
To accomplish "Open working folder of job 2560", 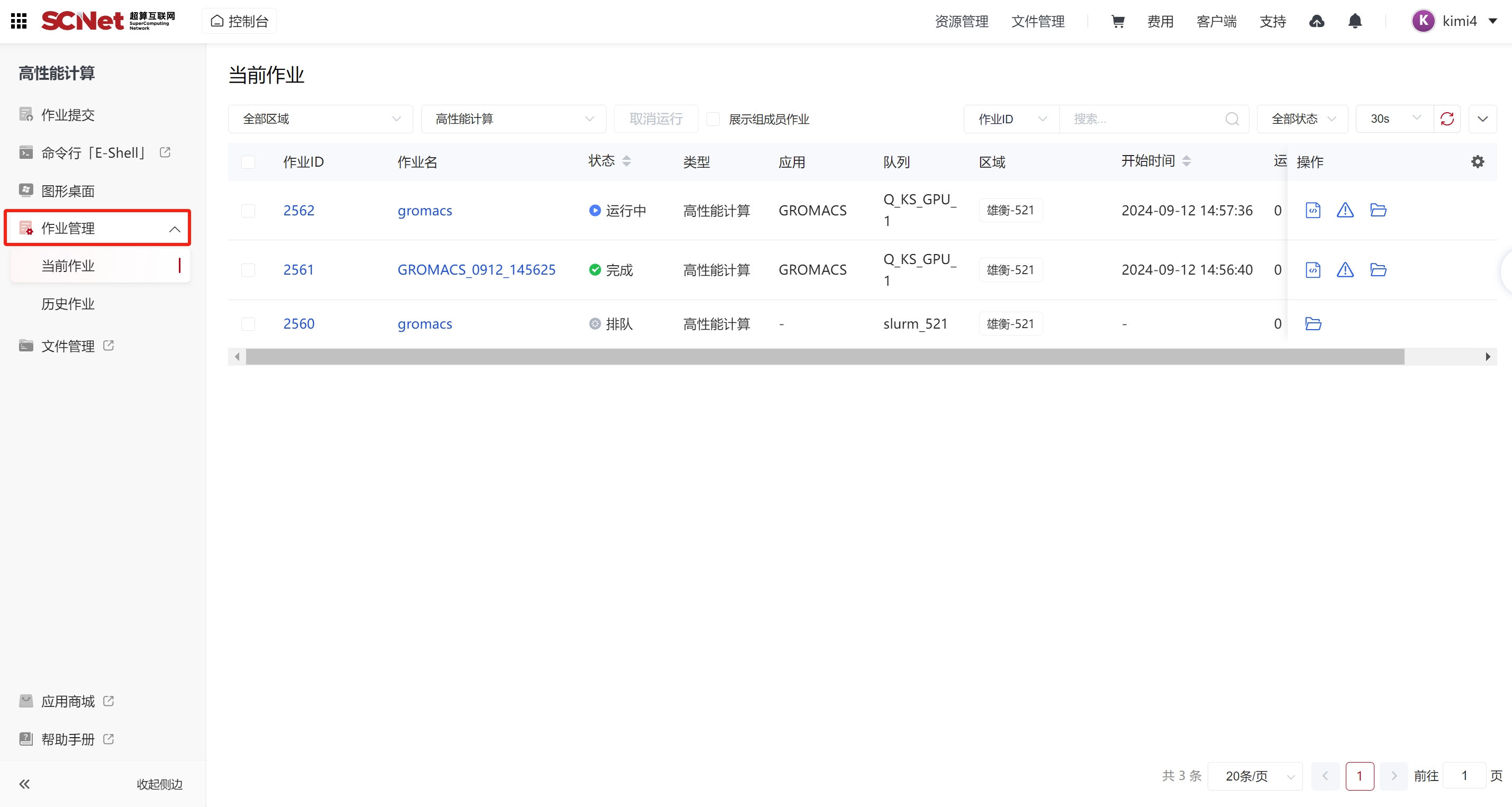I will (1312, 323).
